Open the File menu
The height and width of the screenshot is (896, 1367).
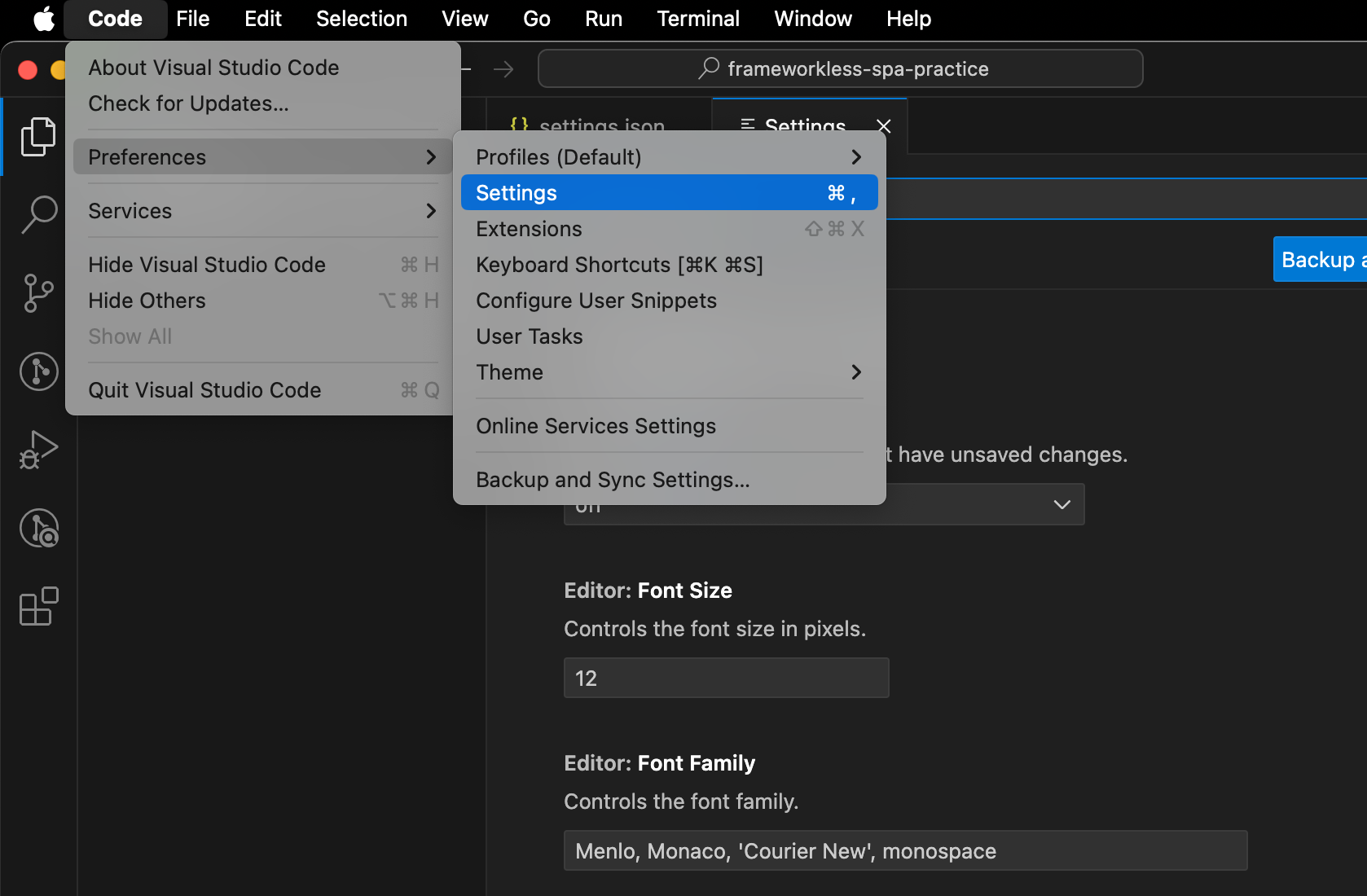(x=193, y=19)
